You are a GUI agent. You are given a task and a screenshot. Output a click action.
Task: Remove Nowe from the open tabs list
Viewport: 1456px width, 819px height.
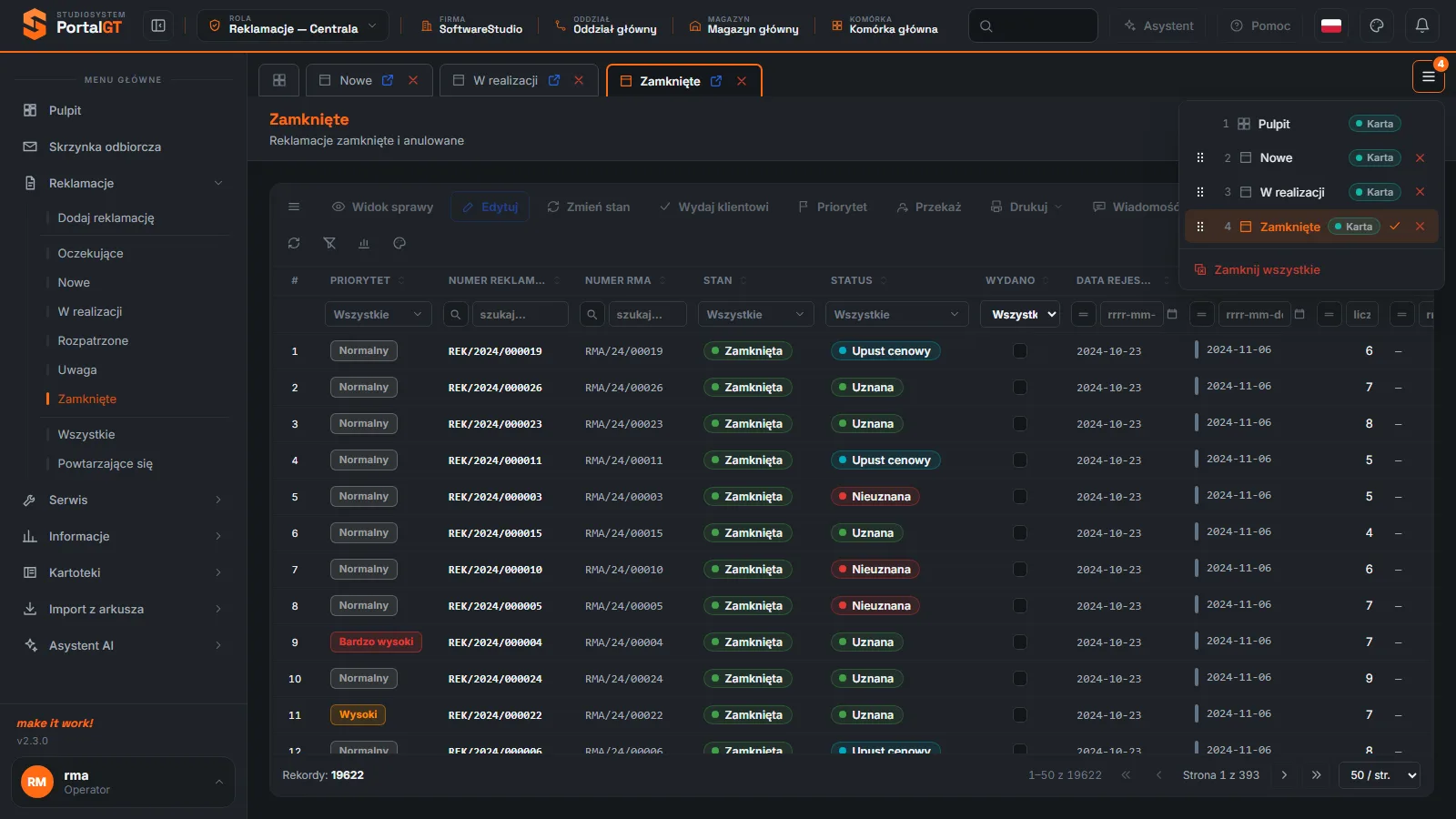pos(1420,158)
